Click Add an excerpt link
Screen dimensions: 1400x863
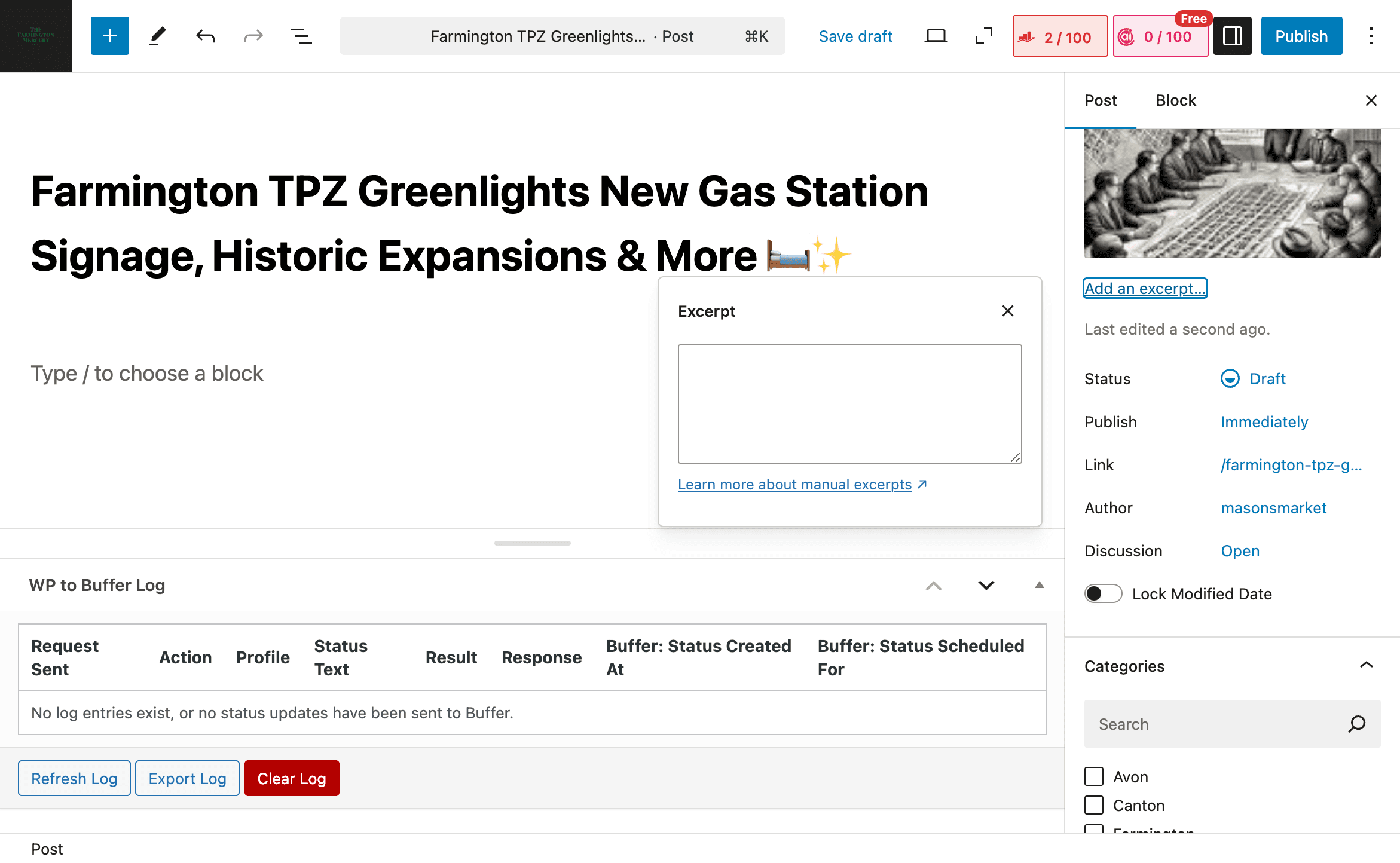[1145, 288]
